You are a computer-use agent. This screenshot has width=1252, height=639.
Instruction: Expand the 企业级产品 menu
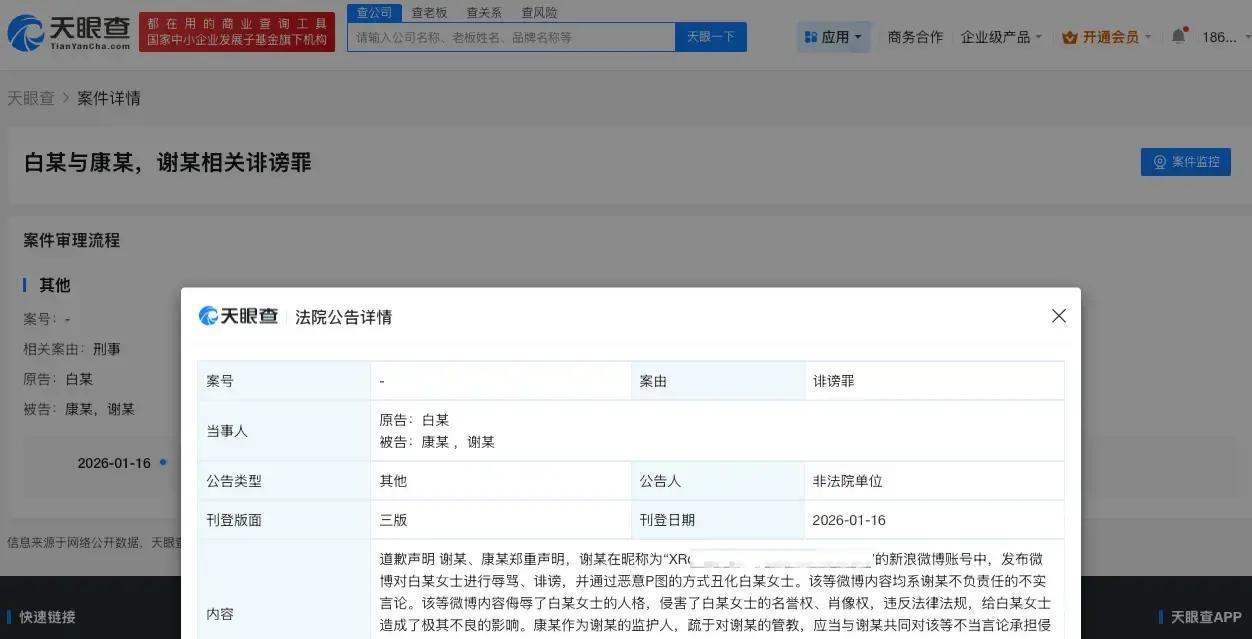point(1001,37)
